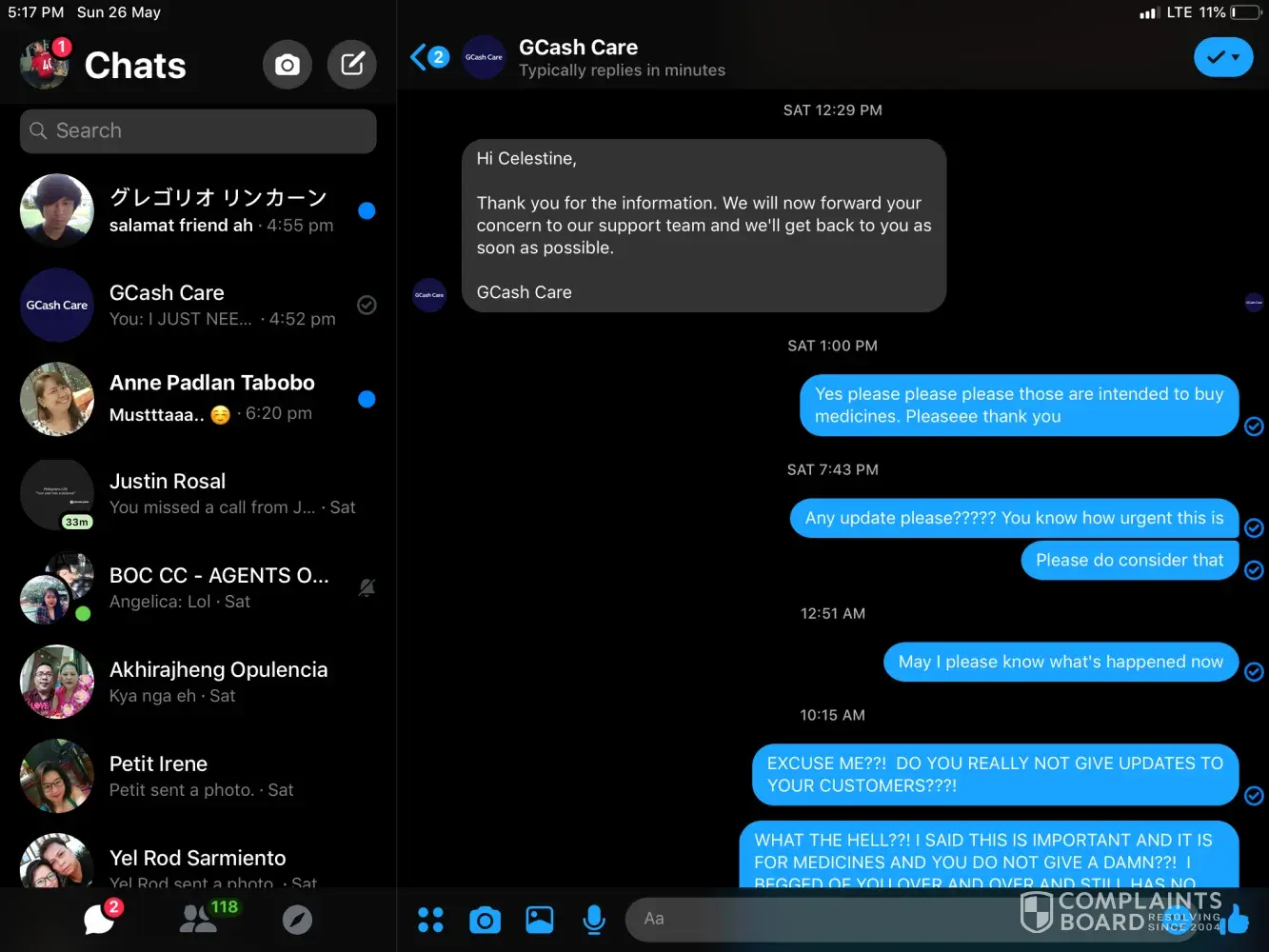
Task: Tap the seen indicator avatar at right edge
Action: click(x=1255, y=303)
